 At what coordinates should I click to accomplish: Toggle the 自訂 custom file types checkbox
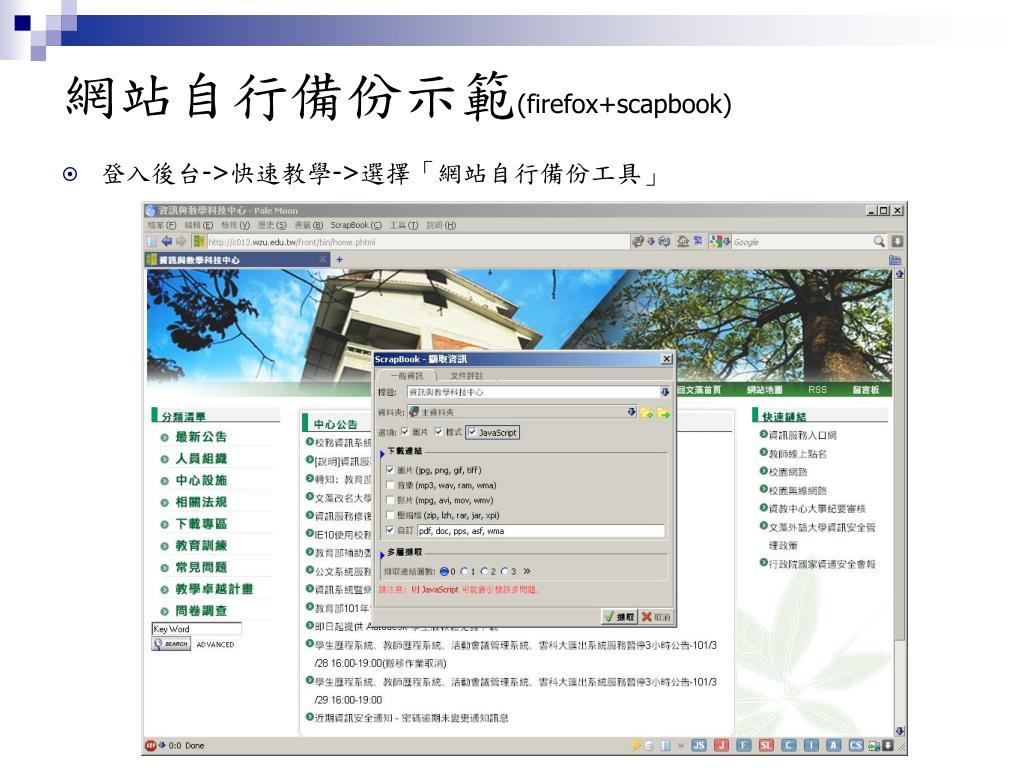(391, 530)
